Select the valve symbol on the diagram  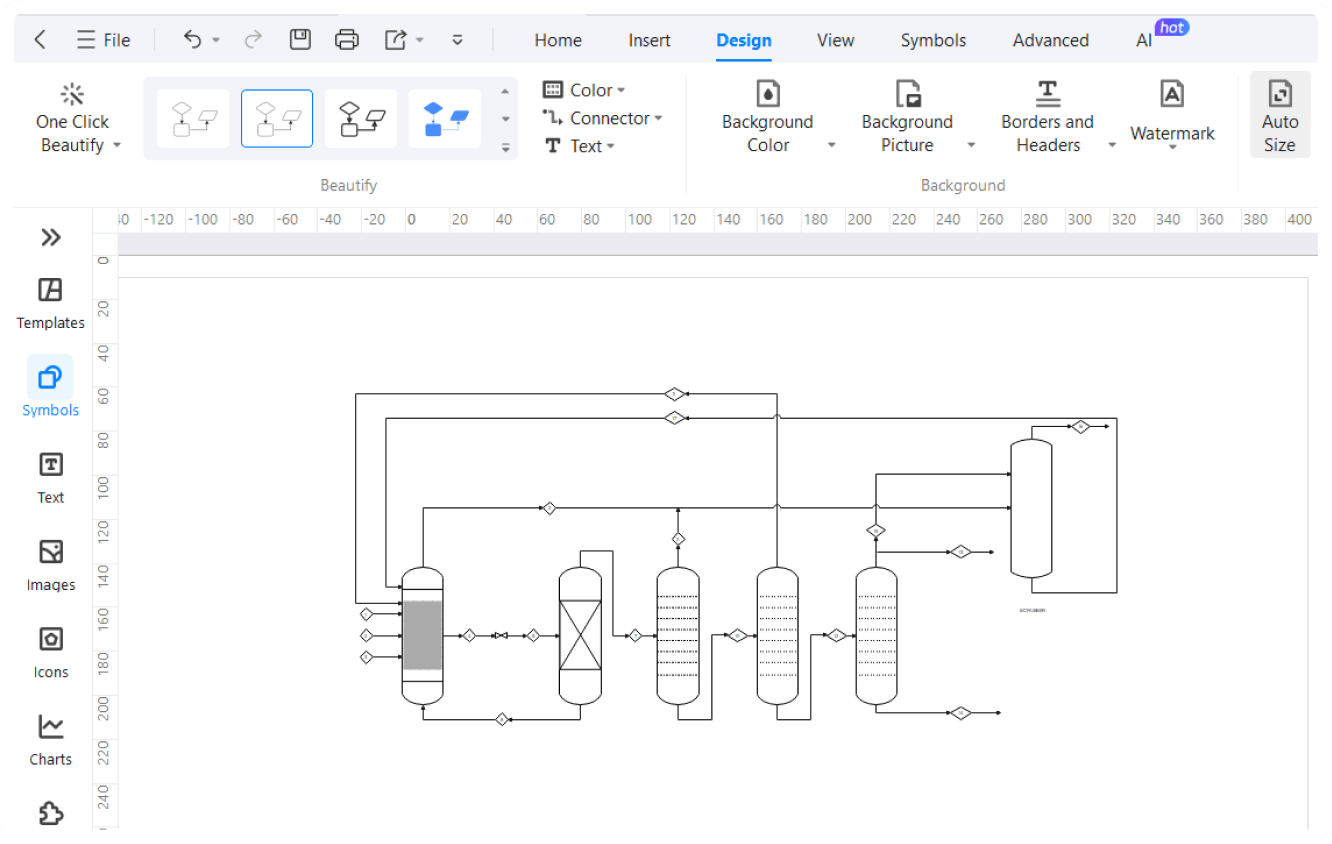(x=501, y=635)
